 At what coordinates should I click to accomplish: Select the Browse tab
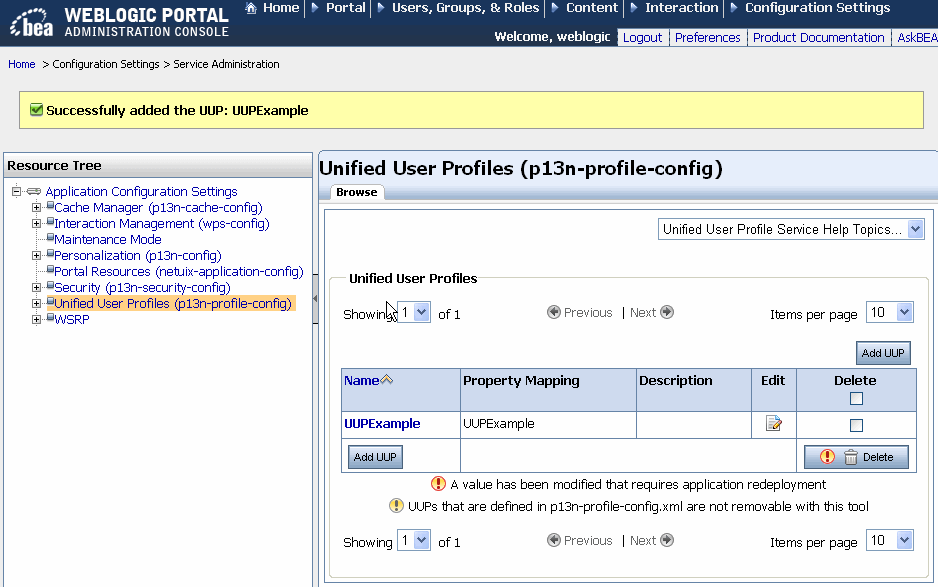357,192
